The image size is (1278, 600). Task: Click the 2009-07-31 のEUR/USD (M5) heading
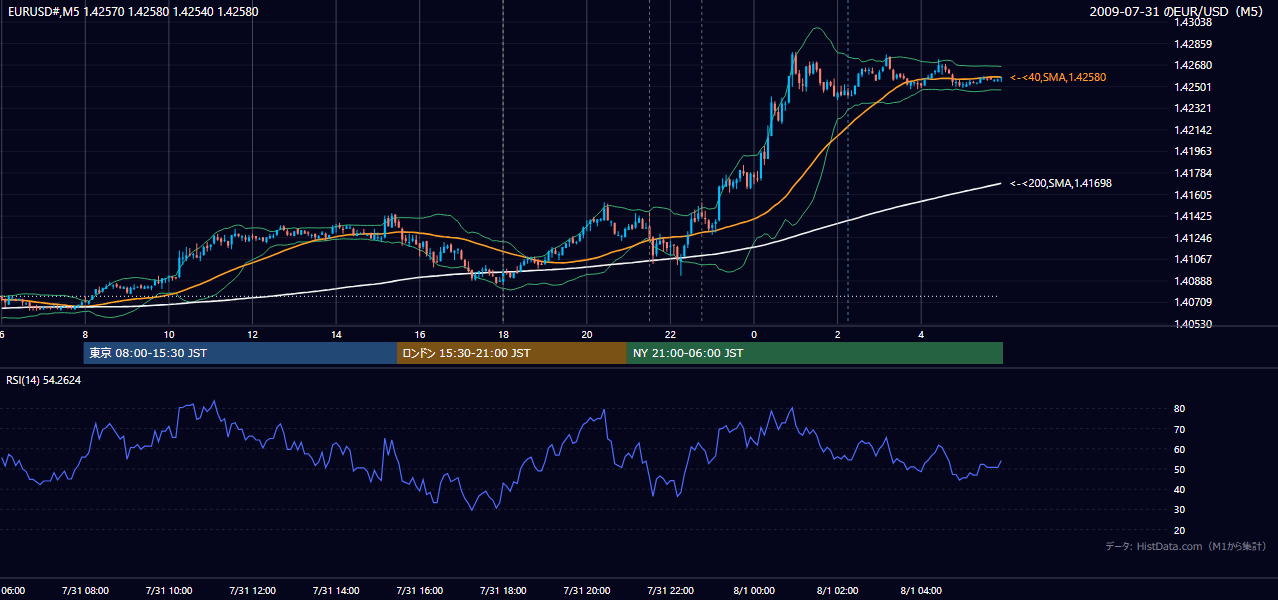point(1176,12)
